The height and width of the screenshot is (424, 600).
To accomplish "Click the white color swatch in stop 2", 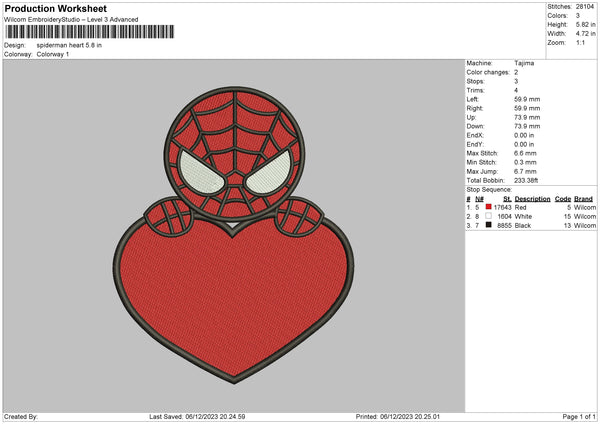I will tap(488, 216).
